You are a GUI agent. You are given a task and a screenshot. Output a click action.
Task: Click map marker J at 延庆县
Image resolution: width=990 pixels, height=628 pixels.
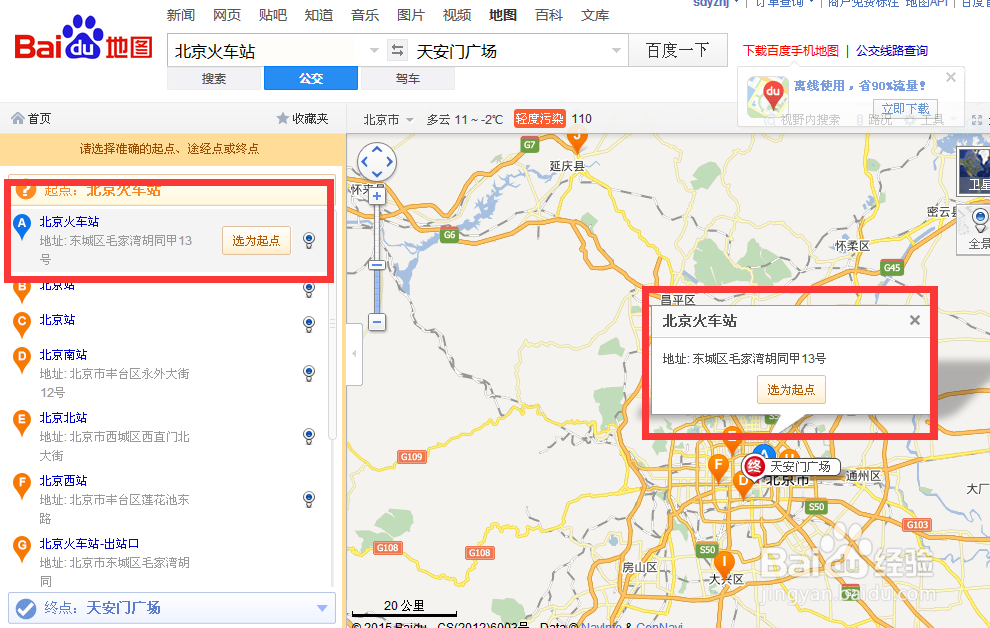click(x=576, y=140)
